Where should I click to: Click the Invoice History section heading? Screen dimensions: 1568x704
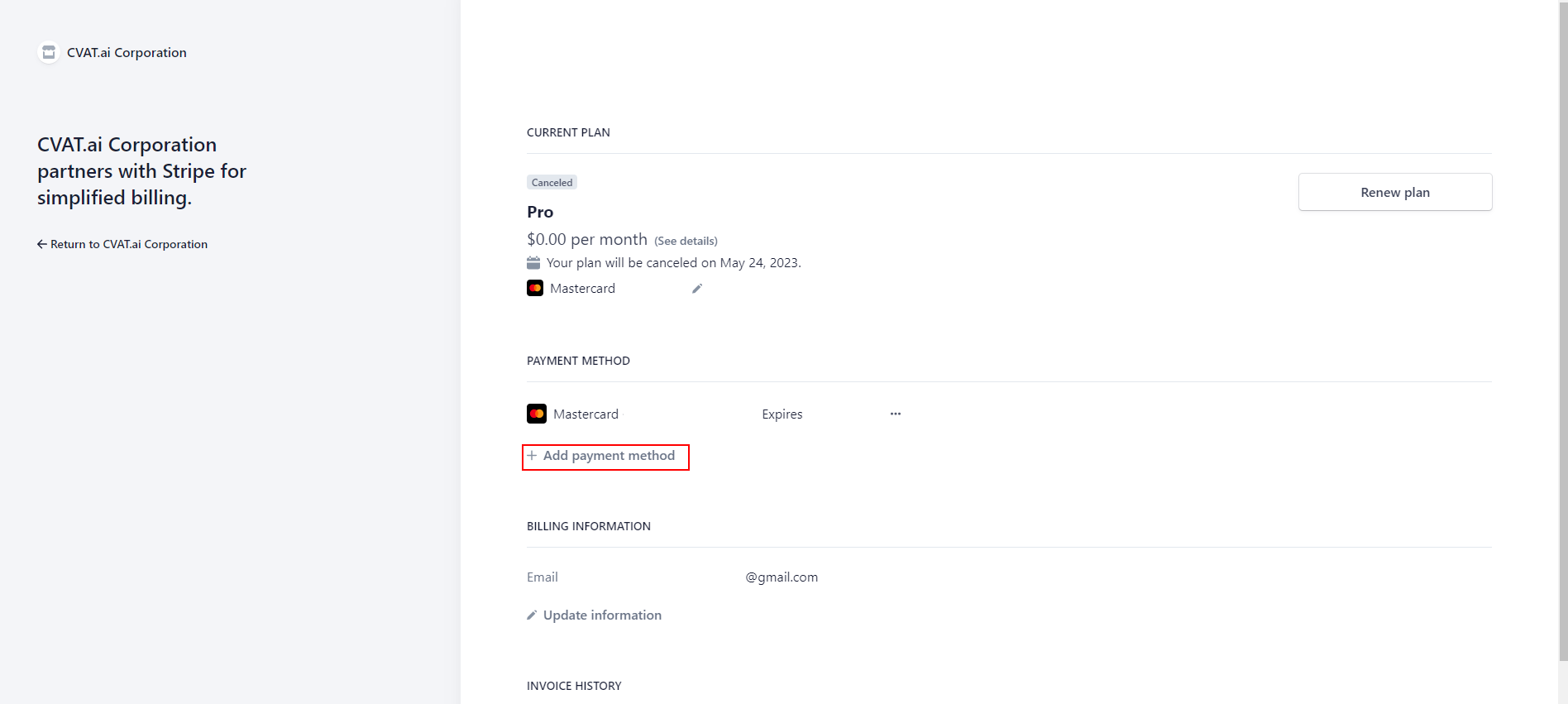point(574,686)
